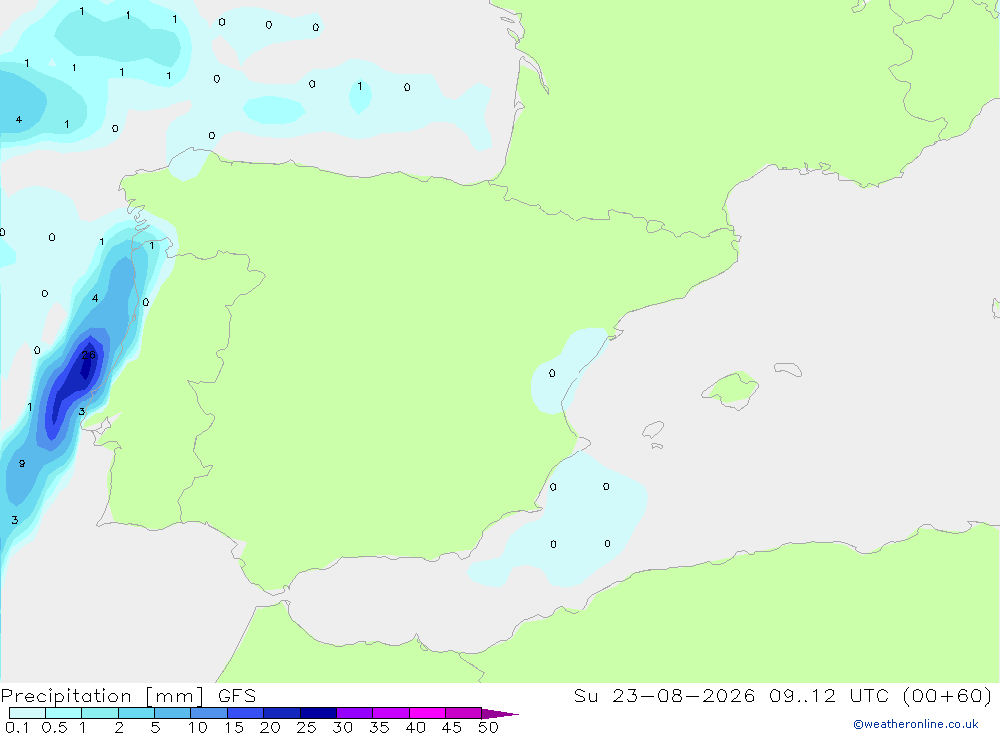Image resolution: width=1000 pixels, height=733 pixels.
Task: Click the legend scale label "45"
Action: [452, 727]
